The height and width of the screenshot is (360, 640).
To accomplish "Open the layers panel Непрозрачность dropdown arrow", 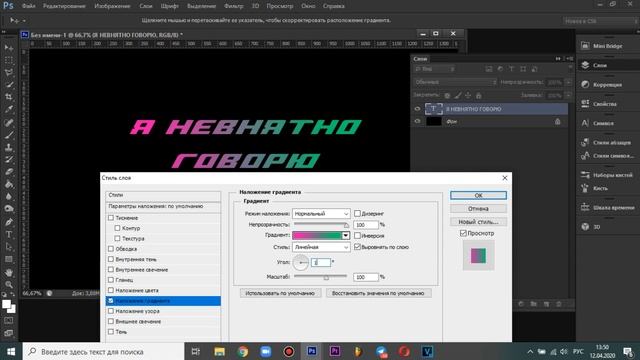I will point(568,82).
